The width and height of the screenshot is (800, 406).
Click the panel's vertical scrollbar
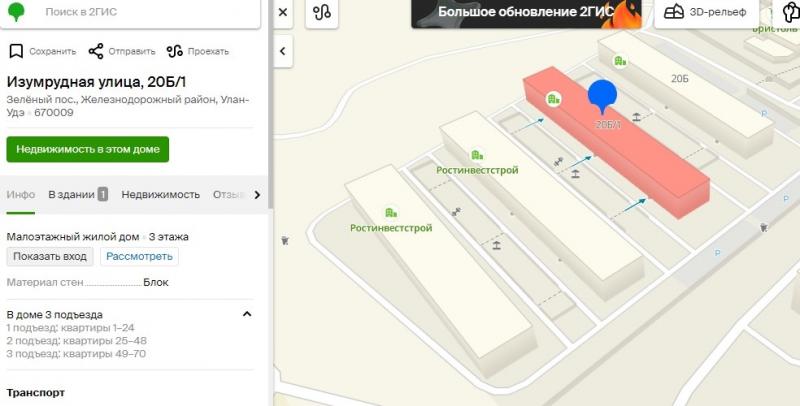click(271, 105)
